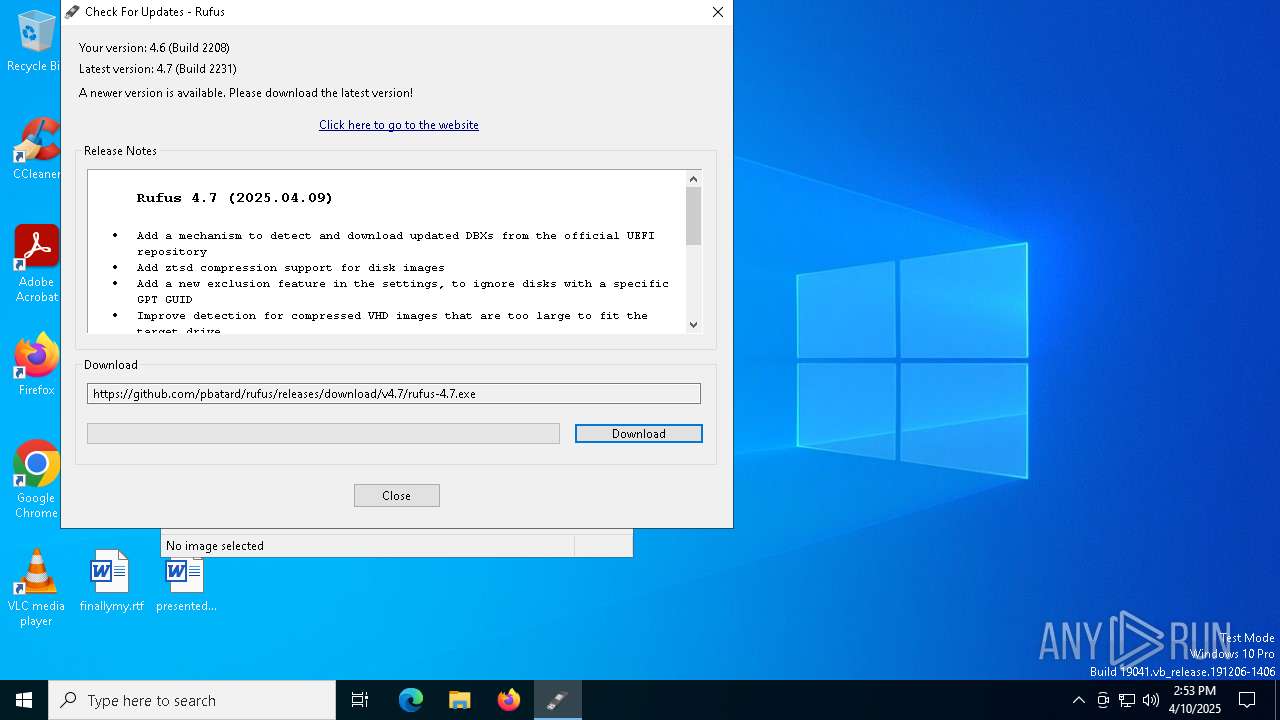Launch Microsoft Edge from the taskbar
The height and width of the screenshot is (720, 1280).
pyautogui.click(x=411, y=700)
